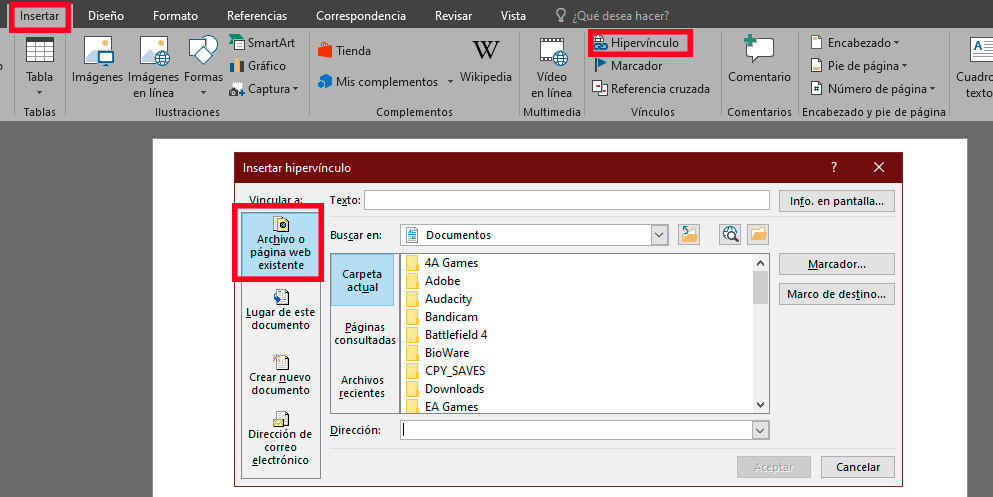Click the Cancelar button
The image size is (993, 497).
(x=857, y=467)
